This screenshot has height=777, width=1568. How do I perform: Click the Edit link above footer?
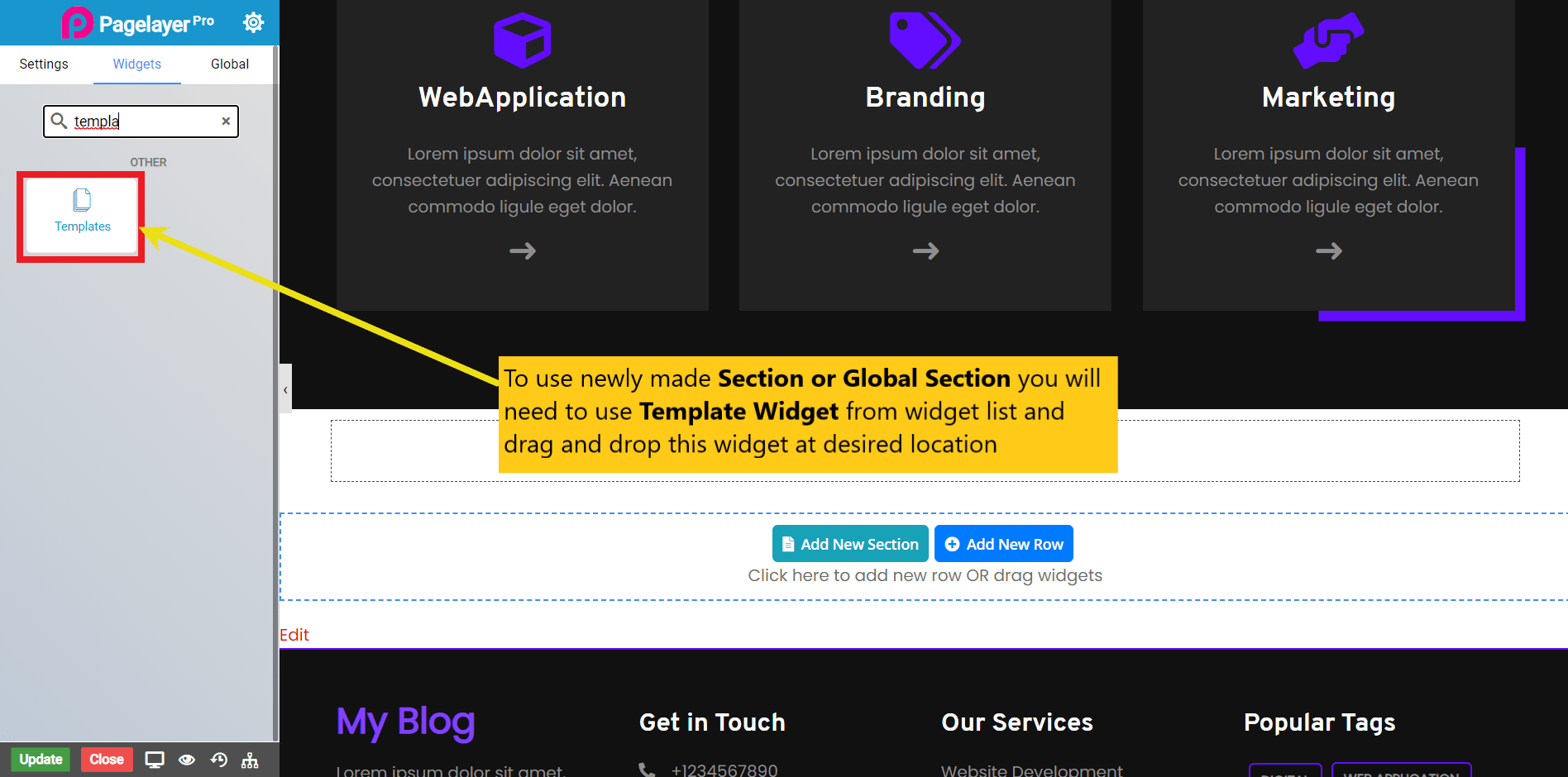[294, 634]
